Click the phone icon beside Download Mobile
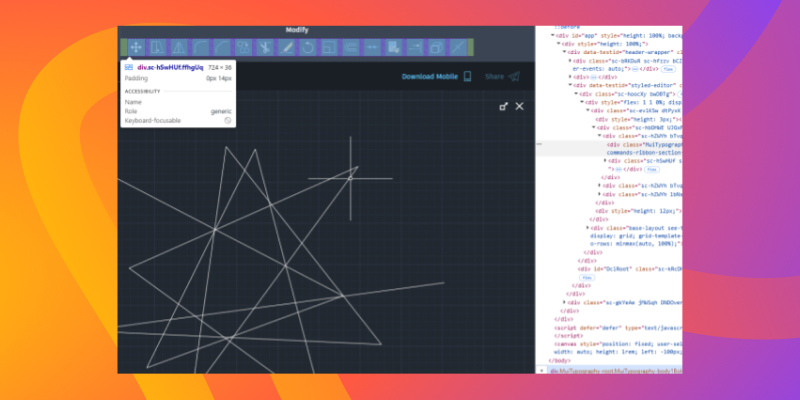 pos(467,77)
